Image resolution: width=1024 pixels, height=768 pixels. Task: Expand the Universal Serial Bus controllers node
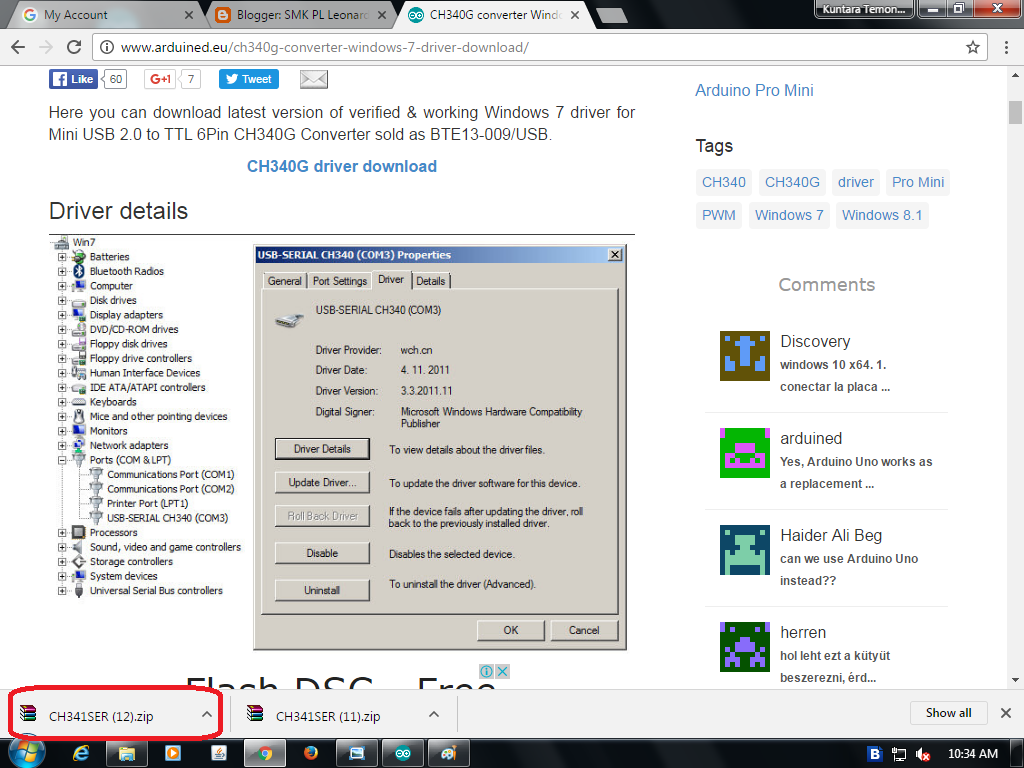62,590
